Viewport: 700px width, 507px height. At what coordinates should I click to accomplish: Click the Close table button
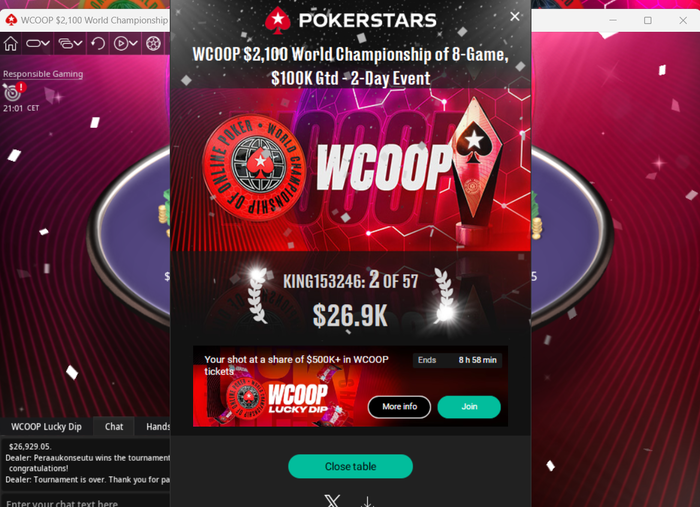350,466
